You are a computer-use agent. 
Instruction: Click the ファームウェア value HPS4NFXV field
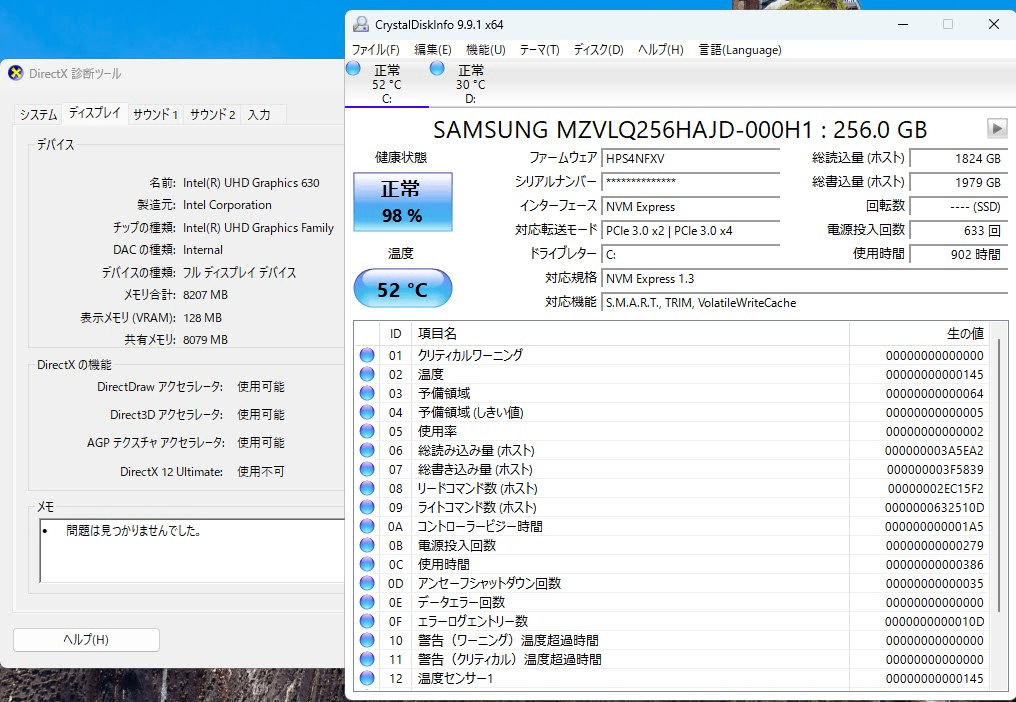coord(690,159)
